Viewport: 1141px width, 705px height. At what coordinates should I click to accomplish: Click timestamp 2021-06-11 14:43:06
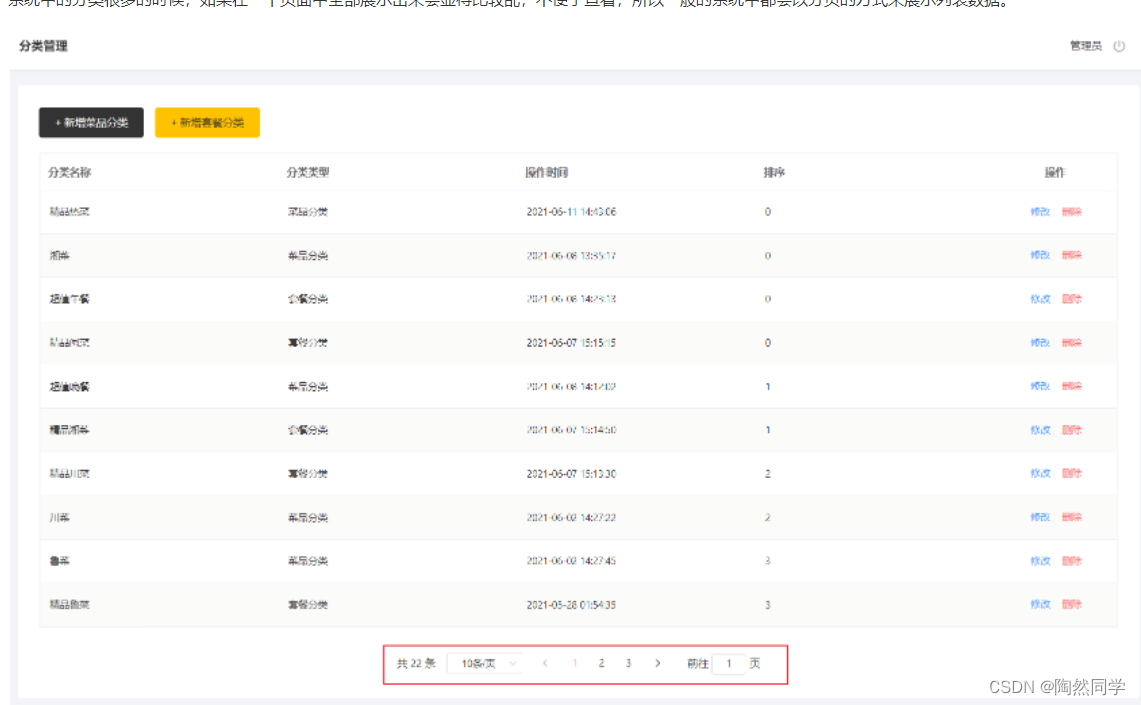point(571,212)
